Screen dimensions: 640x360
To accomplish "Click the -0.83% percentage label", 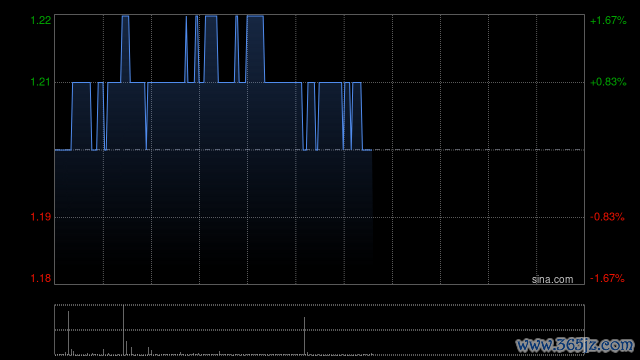I will pos(607,217).
